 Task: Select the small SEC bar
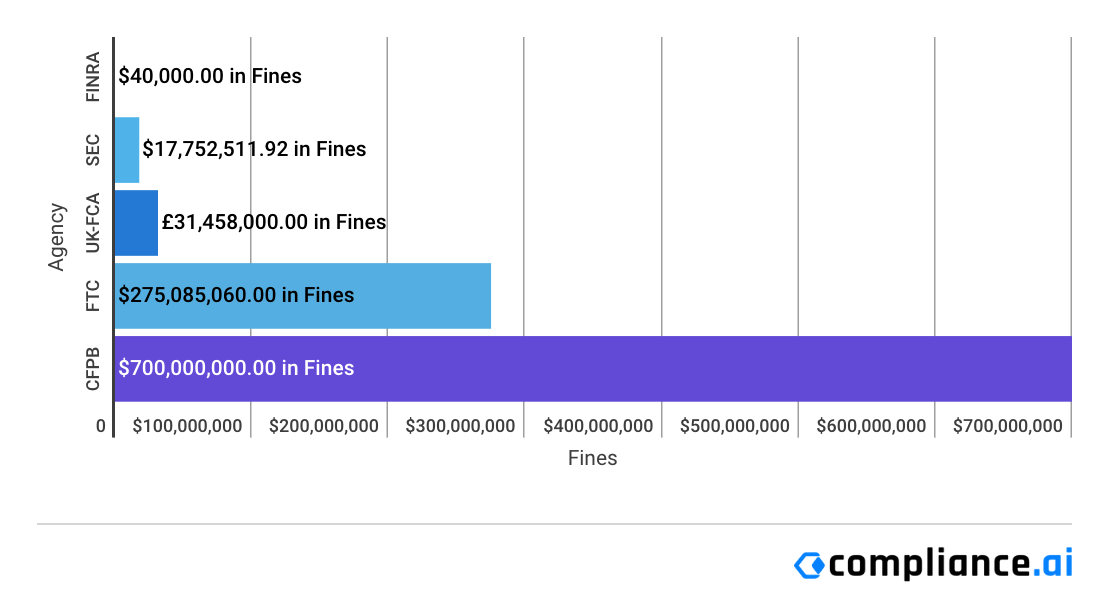[x=127, y=149]
